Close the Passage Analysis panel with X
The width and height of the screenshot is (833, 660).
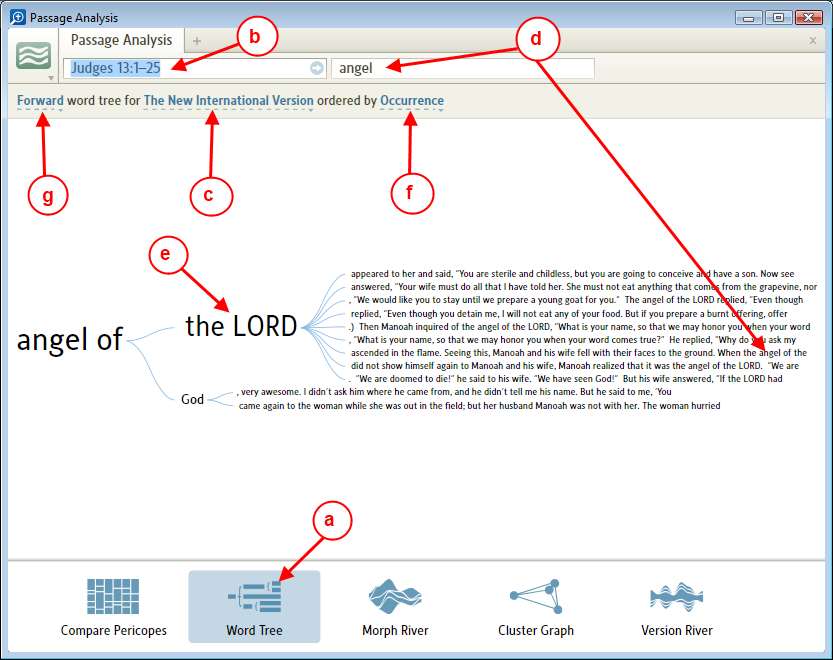[812, 40]
